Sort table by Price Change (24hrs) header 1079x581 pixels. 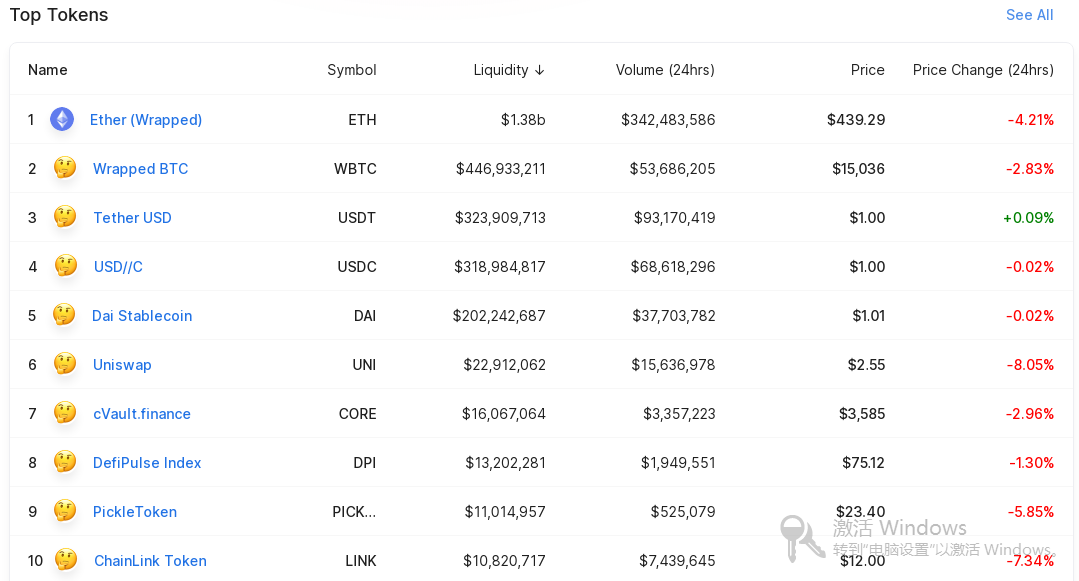point(983,70)
